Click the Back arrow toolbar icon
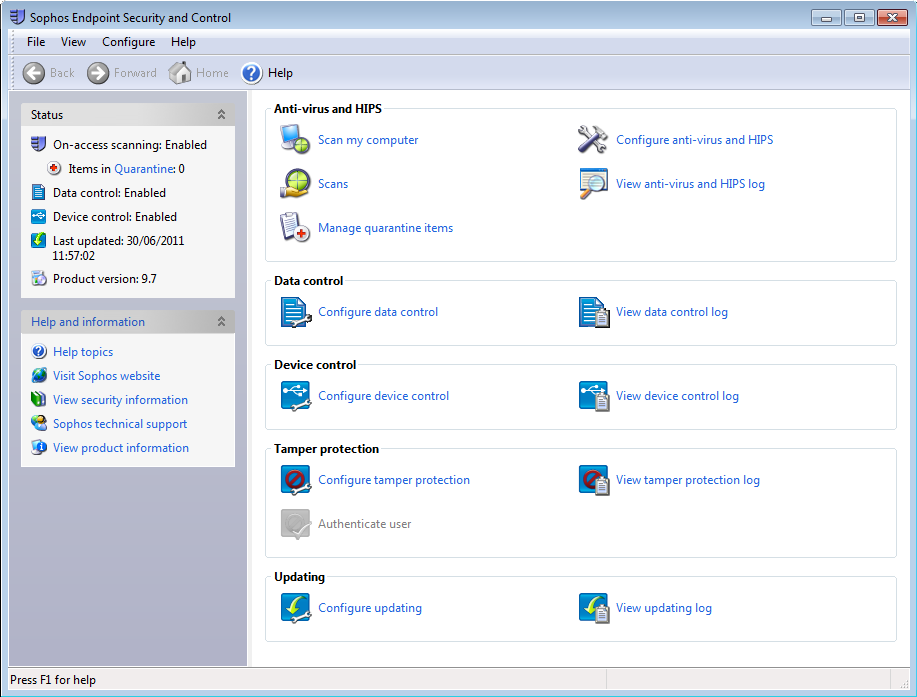Screen dimensions: 917x697 pyautogui.click(x=33, y=73)
